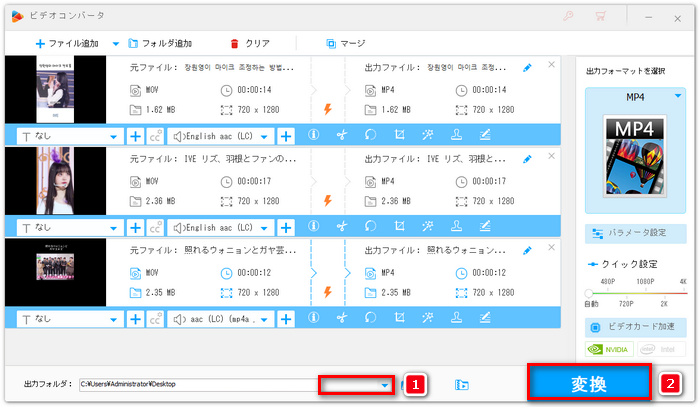The image size is (700, 407).
Task: Expand the output folder path dropdown
Action: tap(385, 385)
